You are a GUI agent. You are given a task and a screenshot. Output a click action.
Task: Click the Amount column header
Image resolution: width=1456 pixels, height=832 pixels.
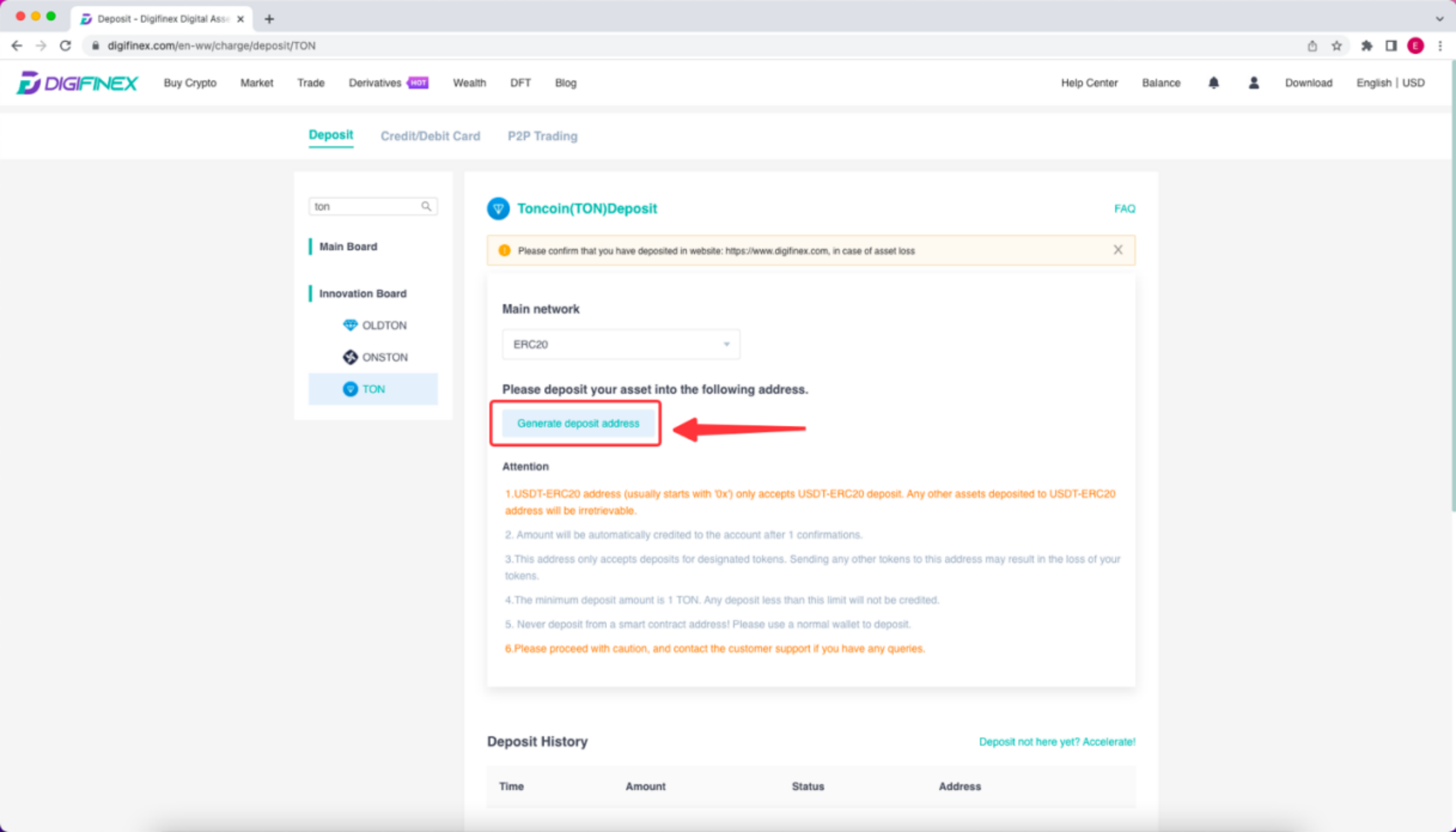pos(645,786)
